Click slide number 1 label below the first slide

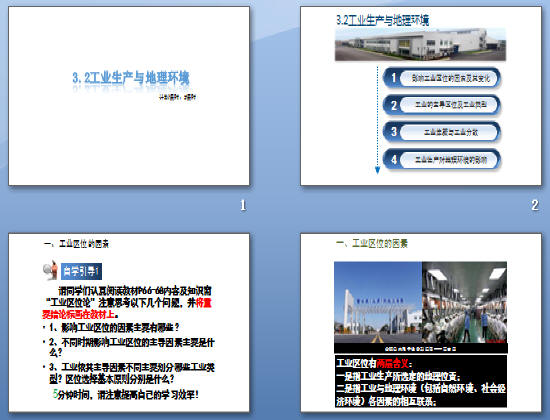[x=243, y=205]
